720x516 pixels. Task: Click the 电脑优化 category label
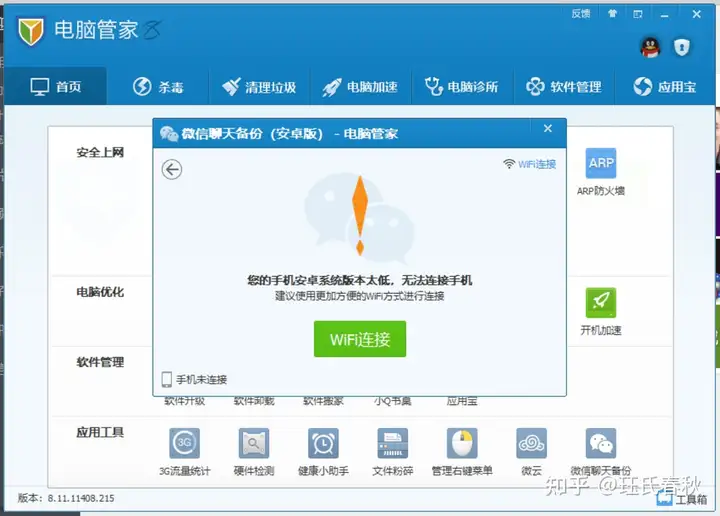tap(100, 292)
